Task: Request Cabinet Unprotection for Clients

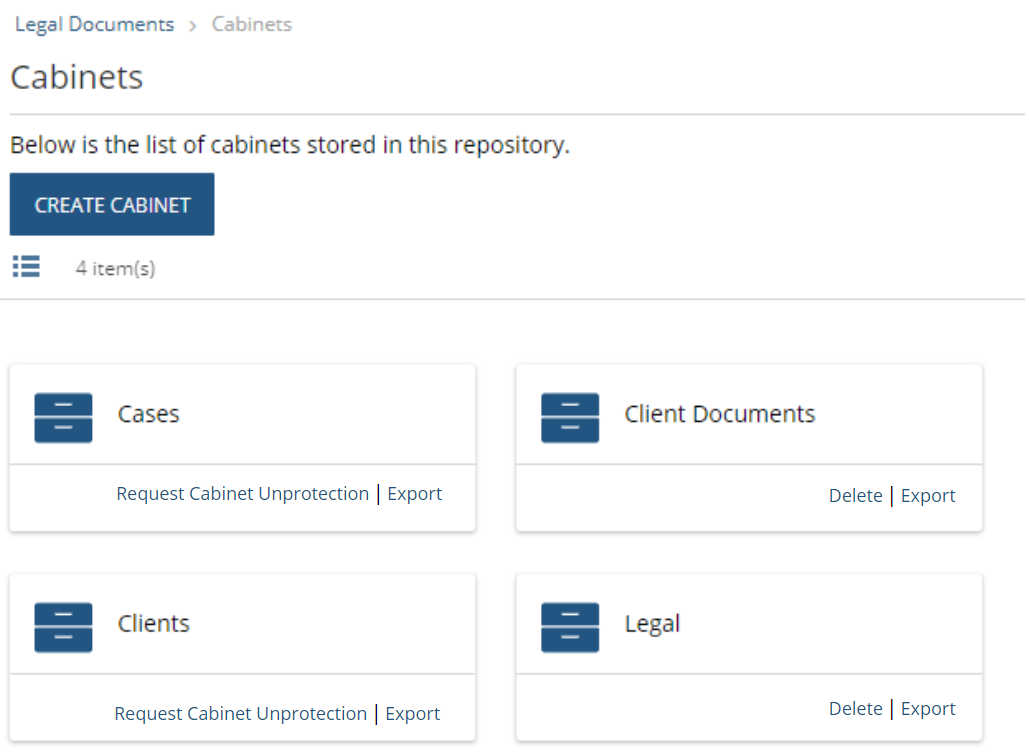Action: point(240,714)
